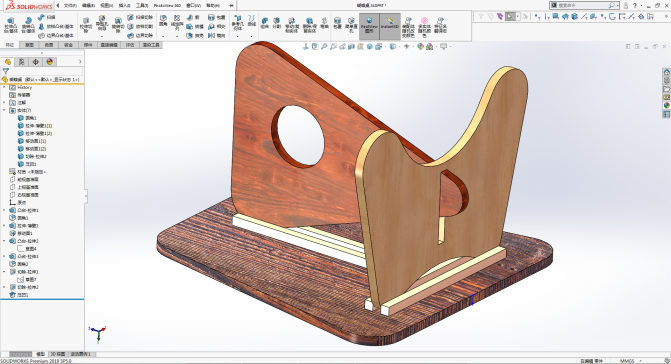Viewport: 671px width, 364px height.
Task: Click the Zoom to Area magnifier icon
Action: (324, 47)
